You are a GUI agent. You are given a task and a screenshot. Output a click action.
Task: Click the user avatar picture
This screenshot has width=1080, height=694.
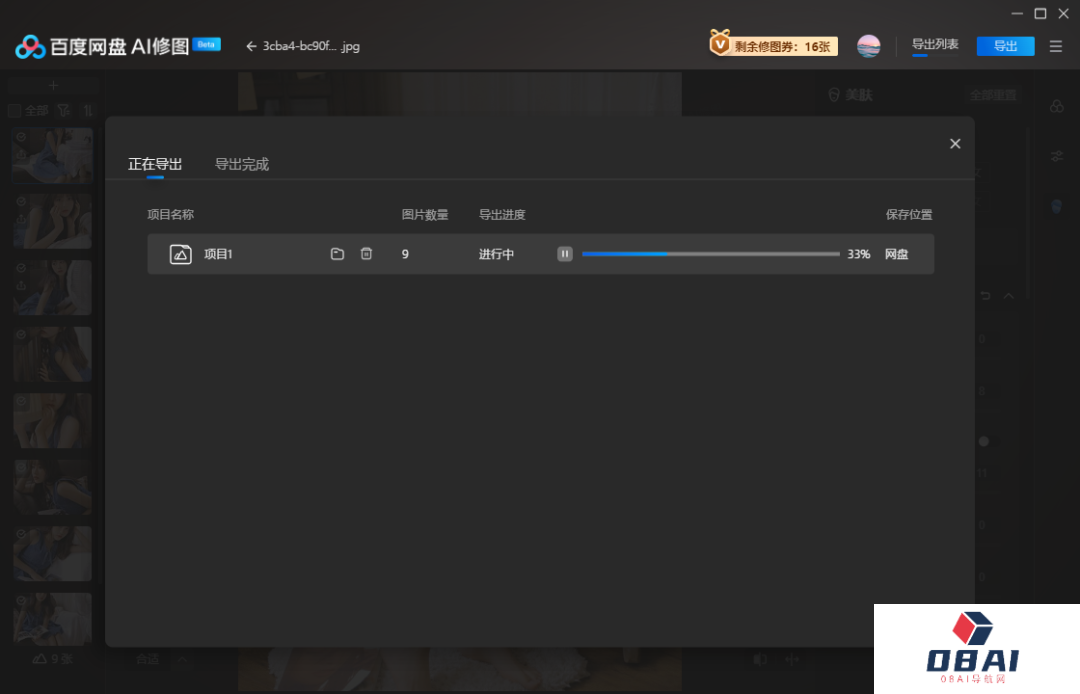[x=869, y=46]
